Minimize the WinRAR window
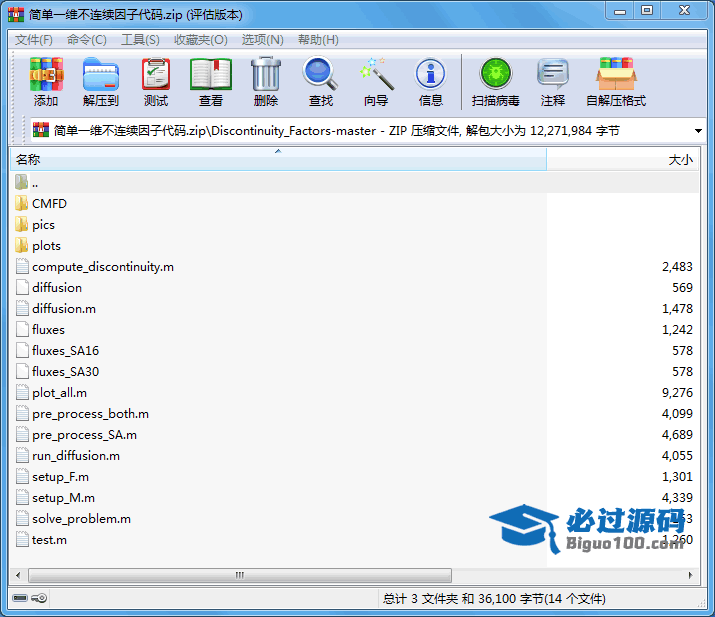 (x=620, y=11)
